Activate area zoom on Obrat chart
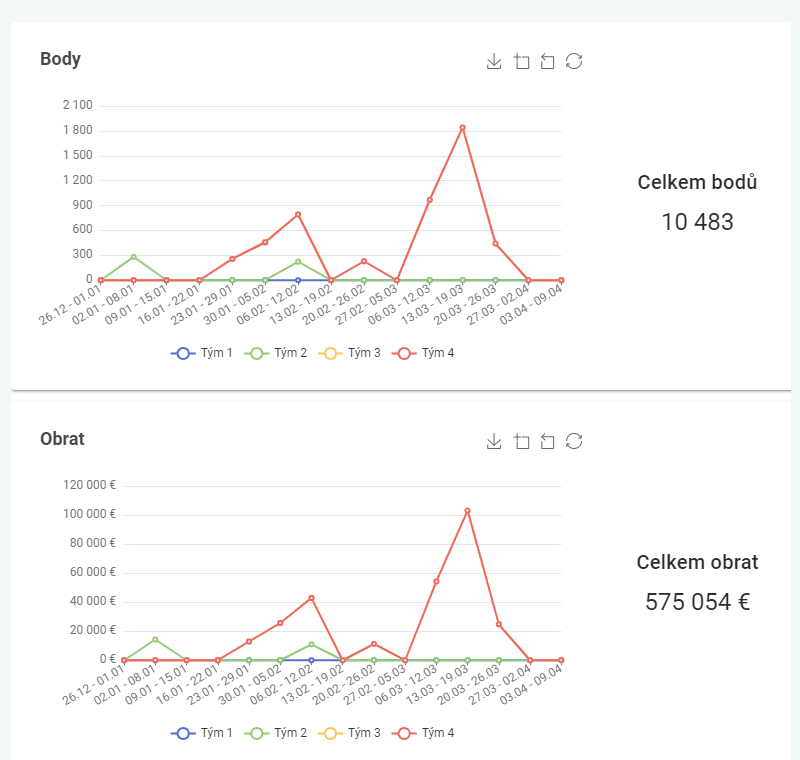800x760 pixels. (x=521, y=442)
